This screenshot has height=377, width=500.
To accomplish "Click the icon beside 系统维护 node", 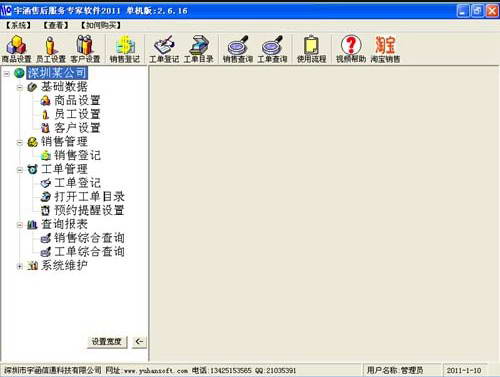I will [x=32, y=266].
